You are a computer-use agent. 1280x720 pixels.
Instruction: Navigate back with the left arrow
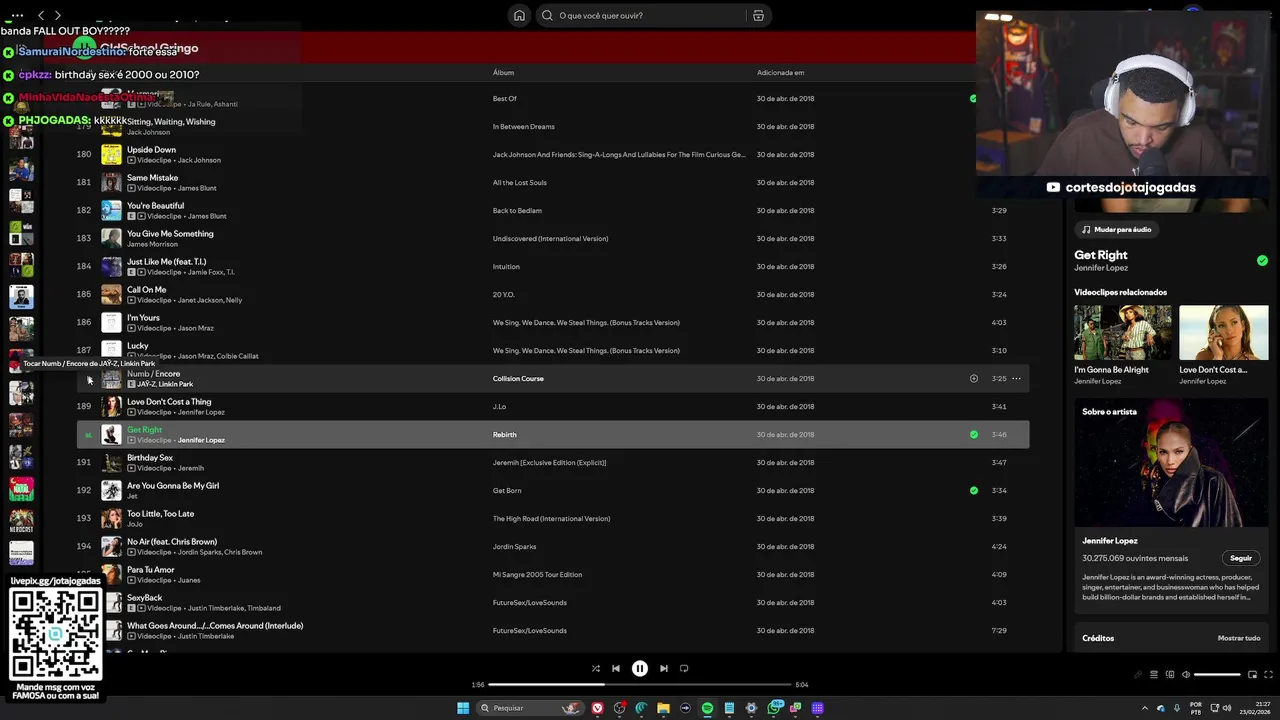point(41,15)
